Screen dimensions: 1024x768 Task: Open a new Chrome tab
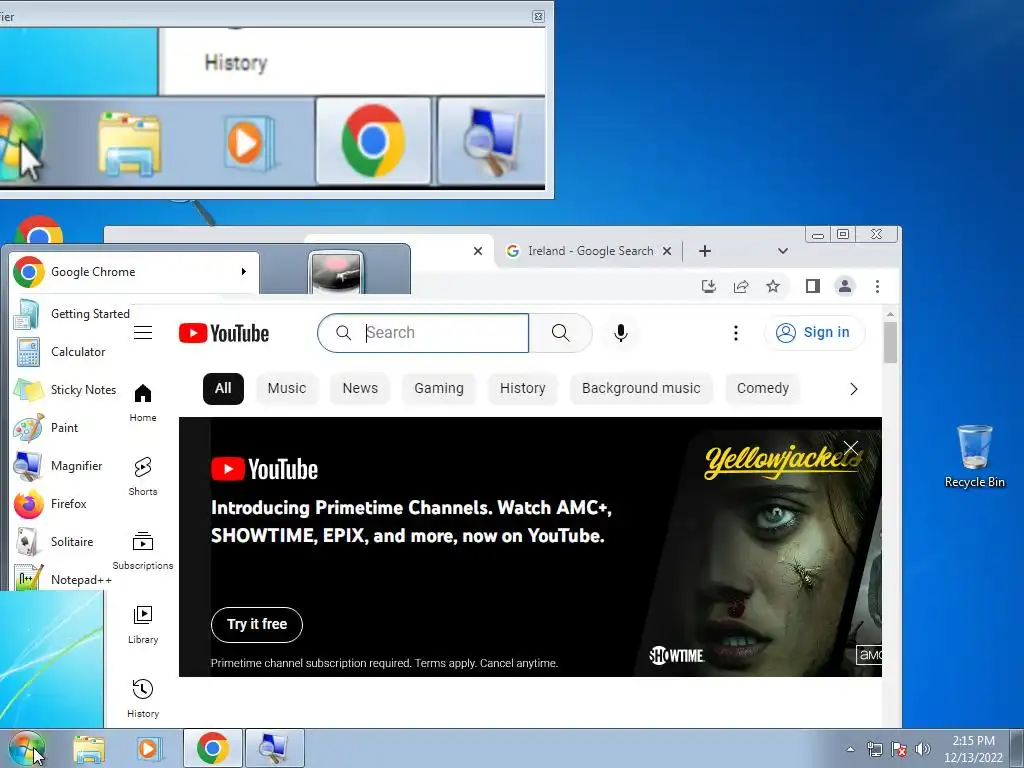(x=705, y=251)
